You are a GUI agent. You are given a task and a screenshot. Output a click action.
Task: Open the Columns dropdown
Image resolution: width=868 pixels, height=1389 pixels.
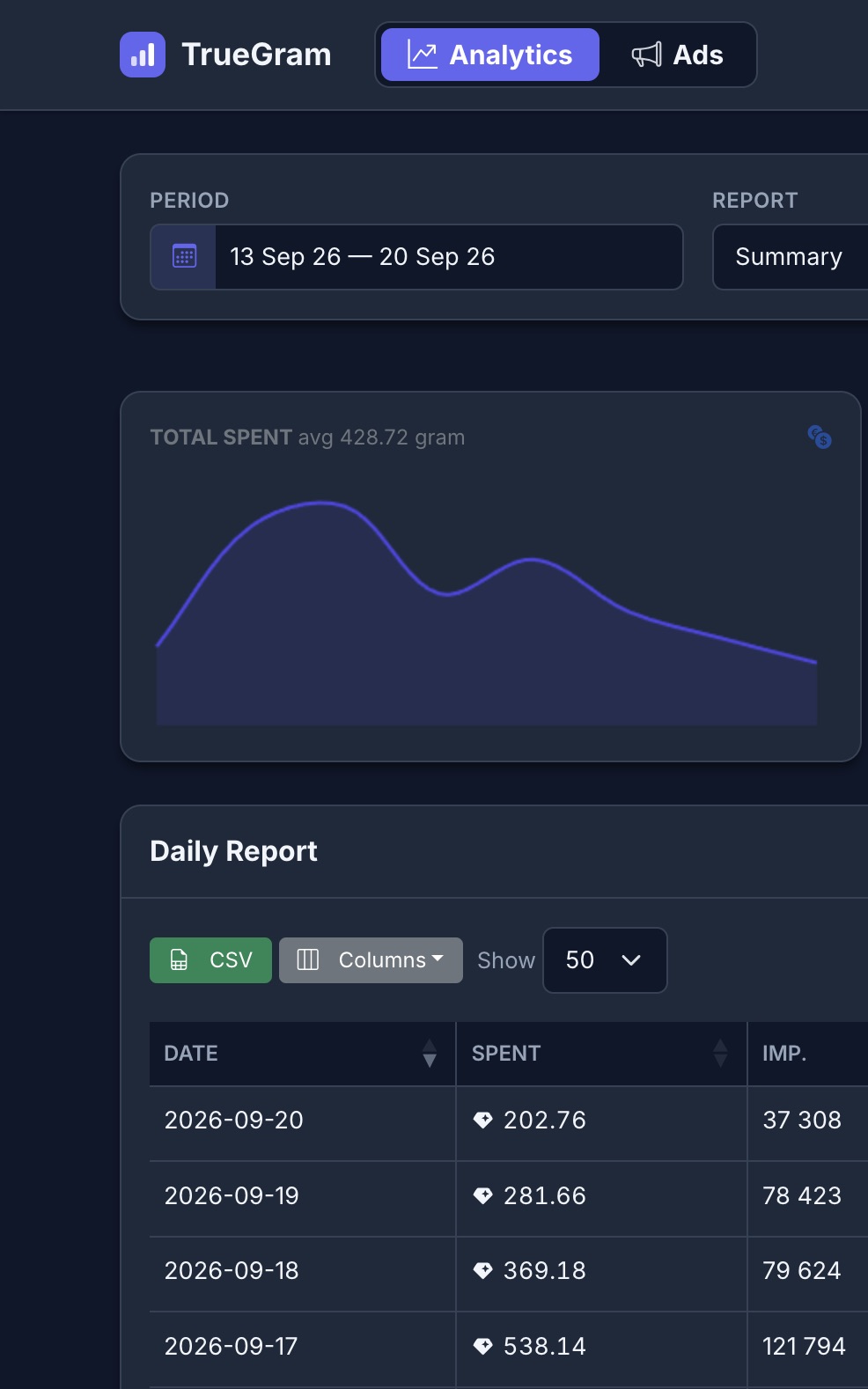pyautogui.click(x=371, y=960)
